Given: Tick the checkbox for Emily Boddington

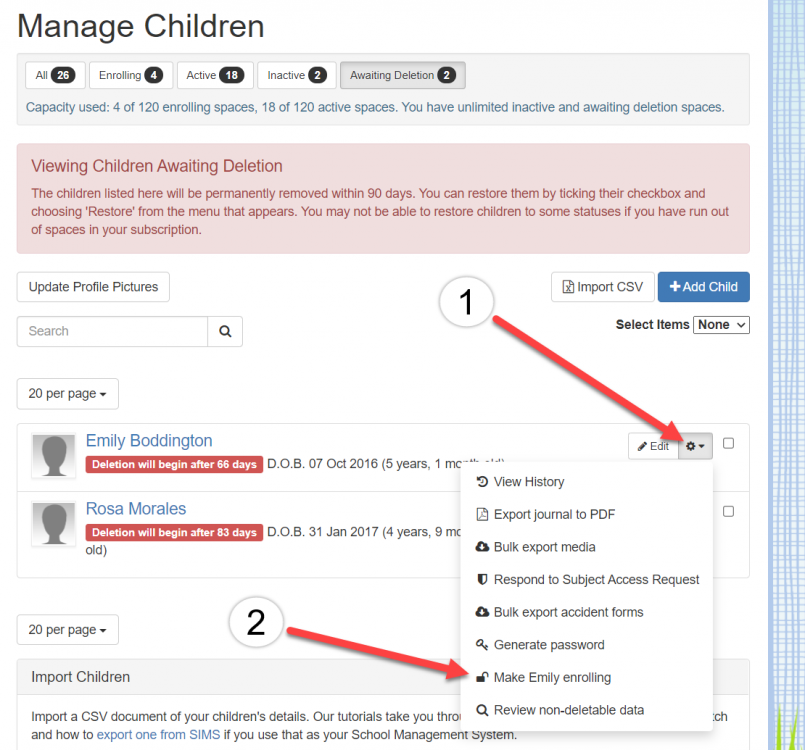Looking at the screenshot, I should 728,443.
